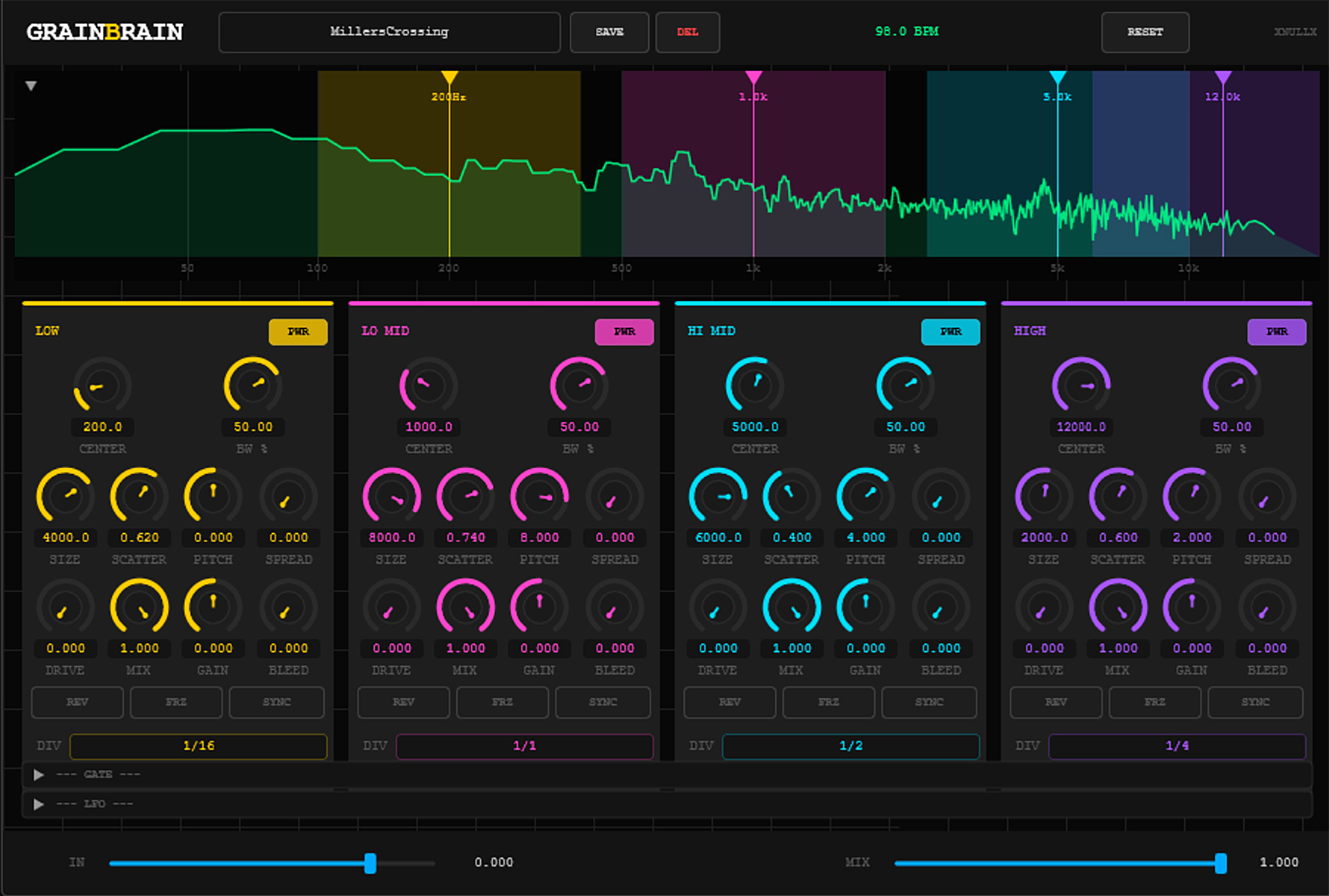Image resolution: width=1329 pixels, height=896 pixels.
Task: Toggle the HI MID PWR button
Action: click(950, 332)
